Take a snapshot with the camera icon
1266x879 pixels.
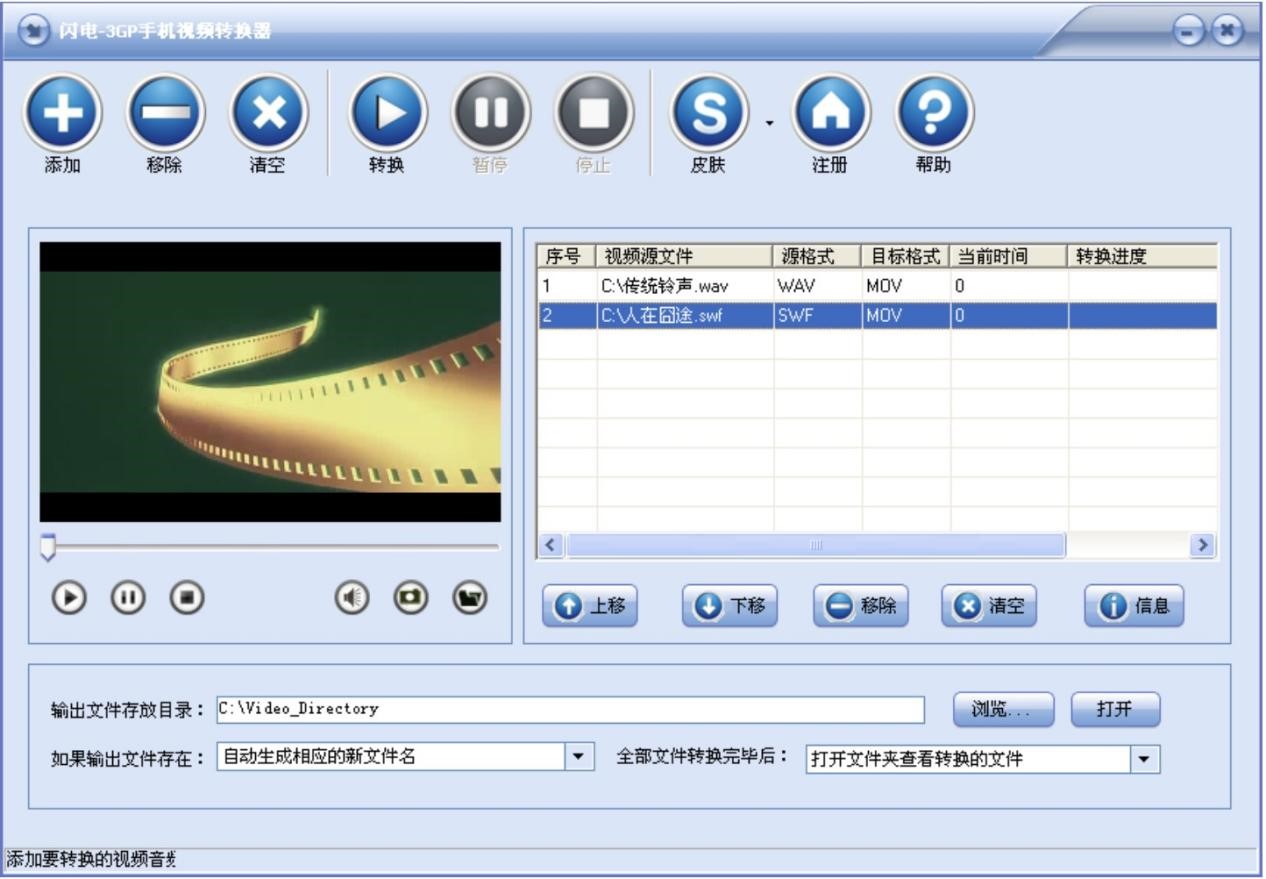point(410,598)
